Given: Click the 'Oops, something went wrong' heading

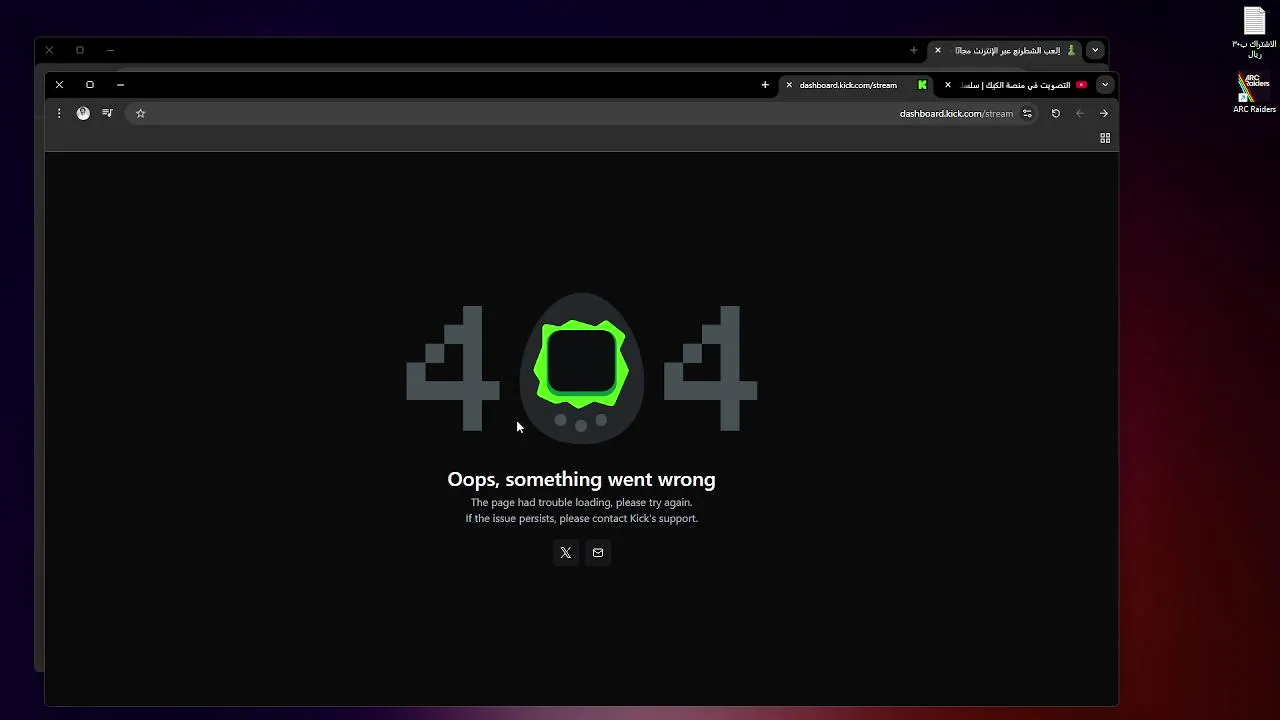Looking at the screenshot, I should tap(581, 479).
